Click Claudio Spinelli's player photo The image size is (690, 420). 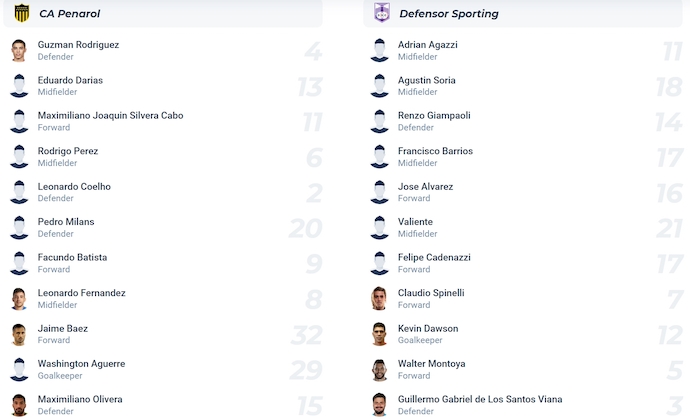[379, 299]
